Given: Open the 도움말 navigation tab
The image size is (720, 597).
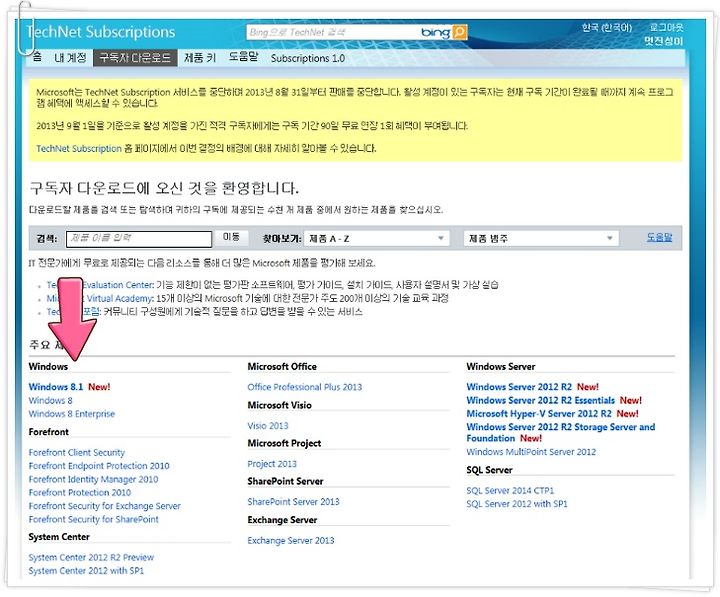Looking at the screenshot, I should (243, 57).
